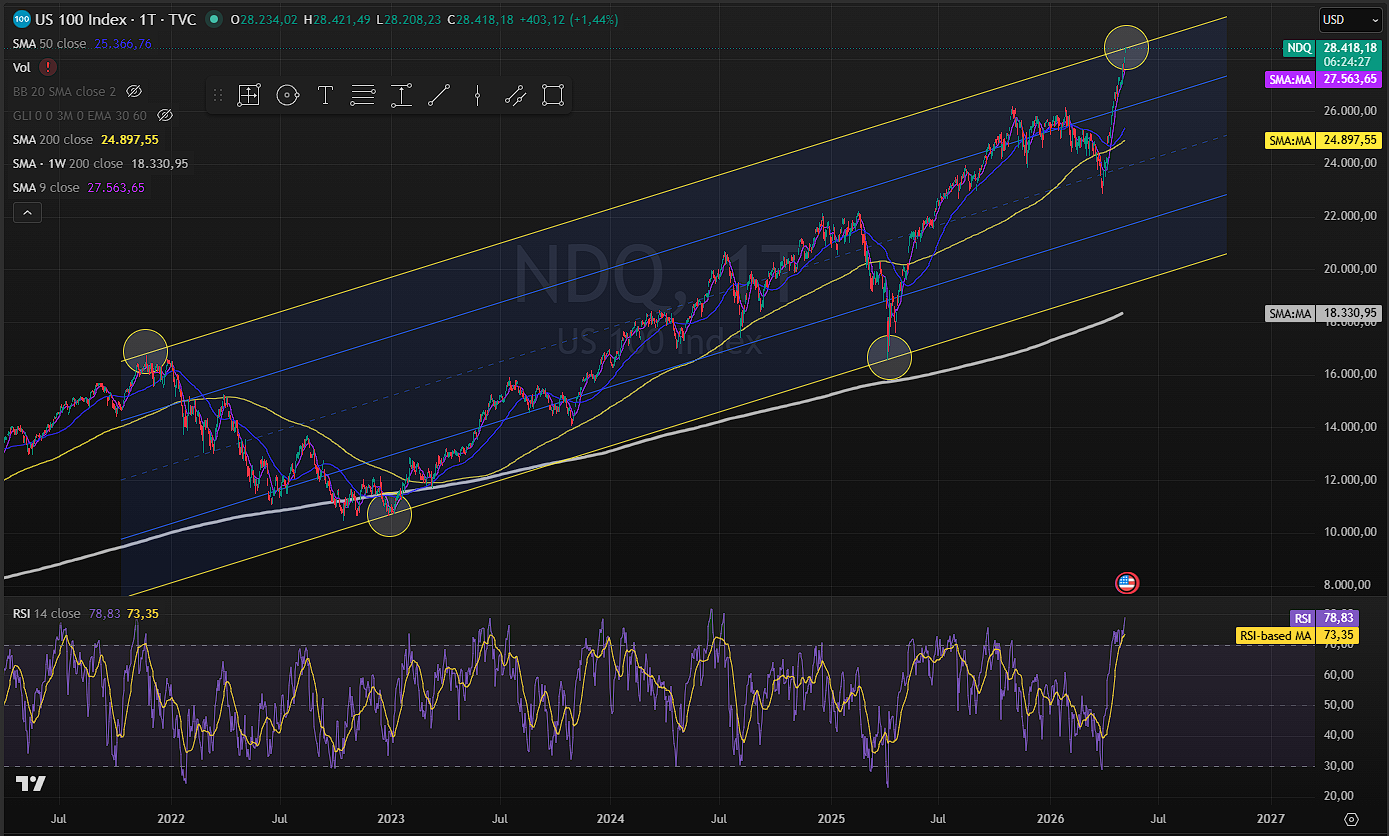Click the TradingView logo in RSI pane
Viewport: 1389px width, 836px height.
[30, 783]
